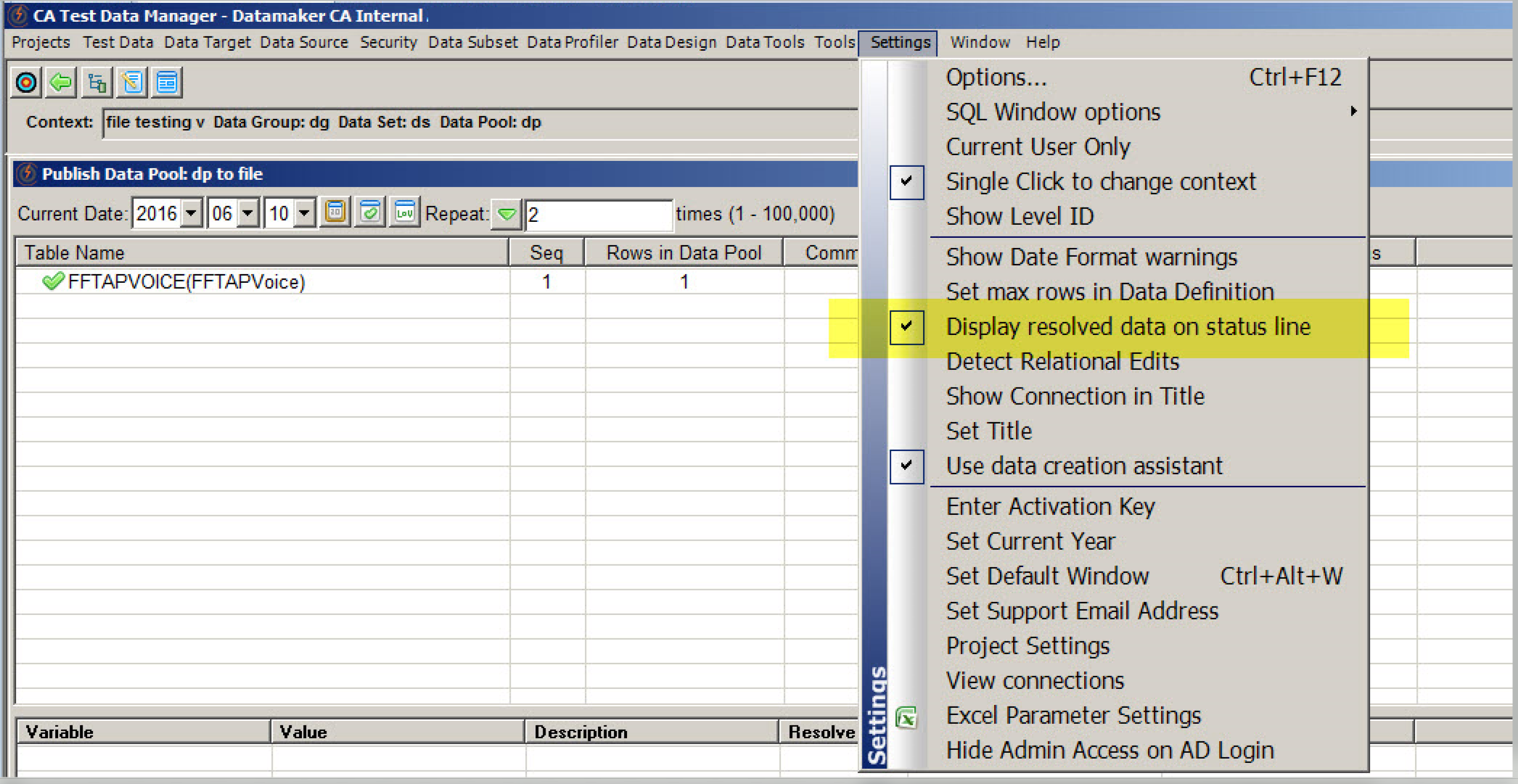Image resolution: width=1518 pixels, height=784 pixels.
Task: Click the calendar with checkmark icon
Action: (x=370, y=212)
